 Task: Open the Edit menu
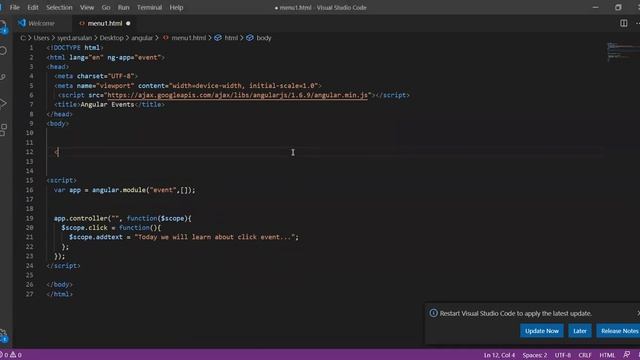click(x=33, y=7)
